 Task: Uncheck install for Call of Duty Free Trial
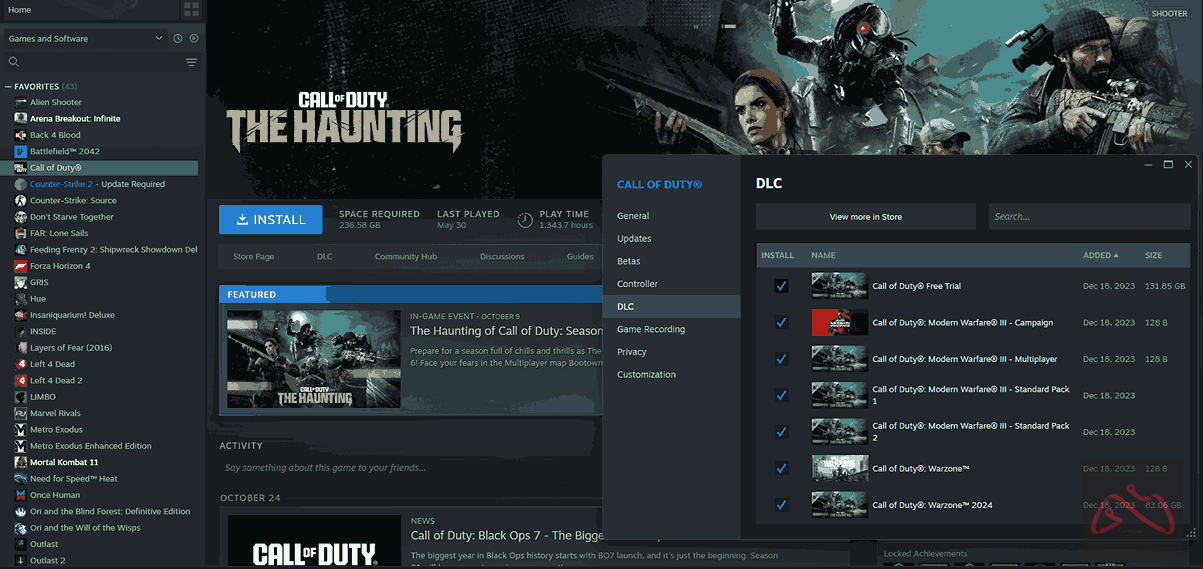click(x=781, y=286)
